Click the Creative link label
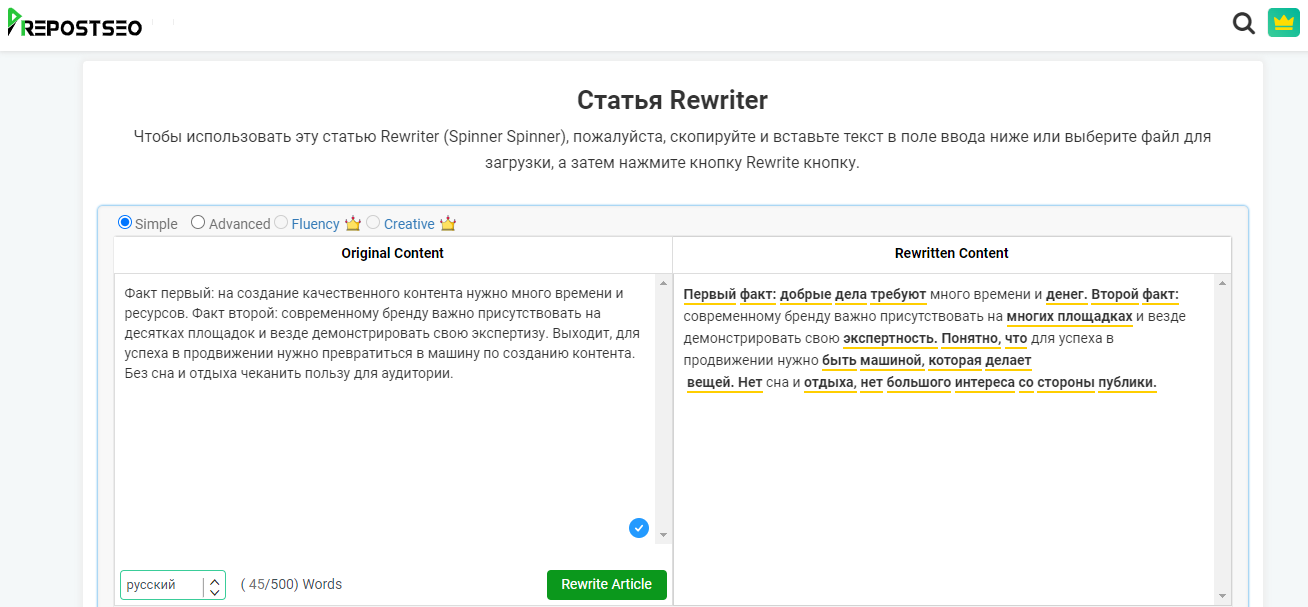This screenshot has height=607, width=1308. tap(409, 224)
